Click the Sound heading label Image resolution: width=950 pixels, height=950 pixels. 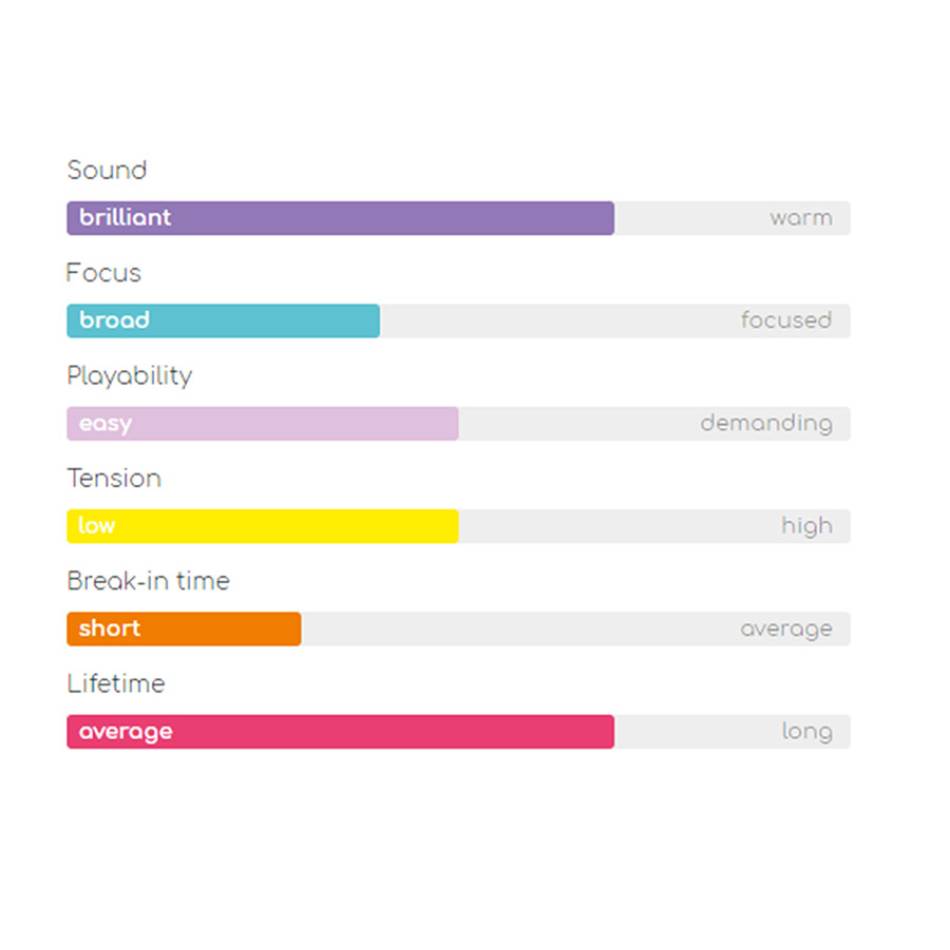(x=107, y=170)
